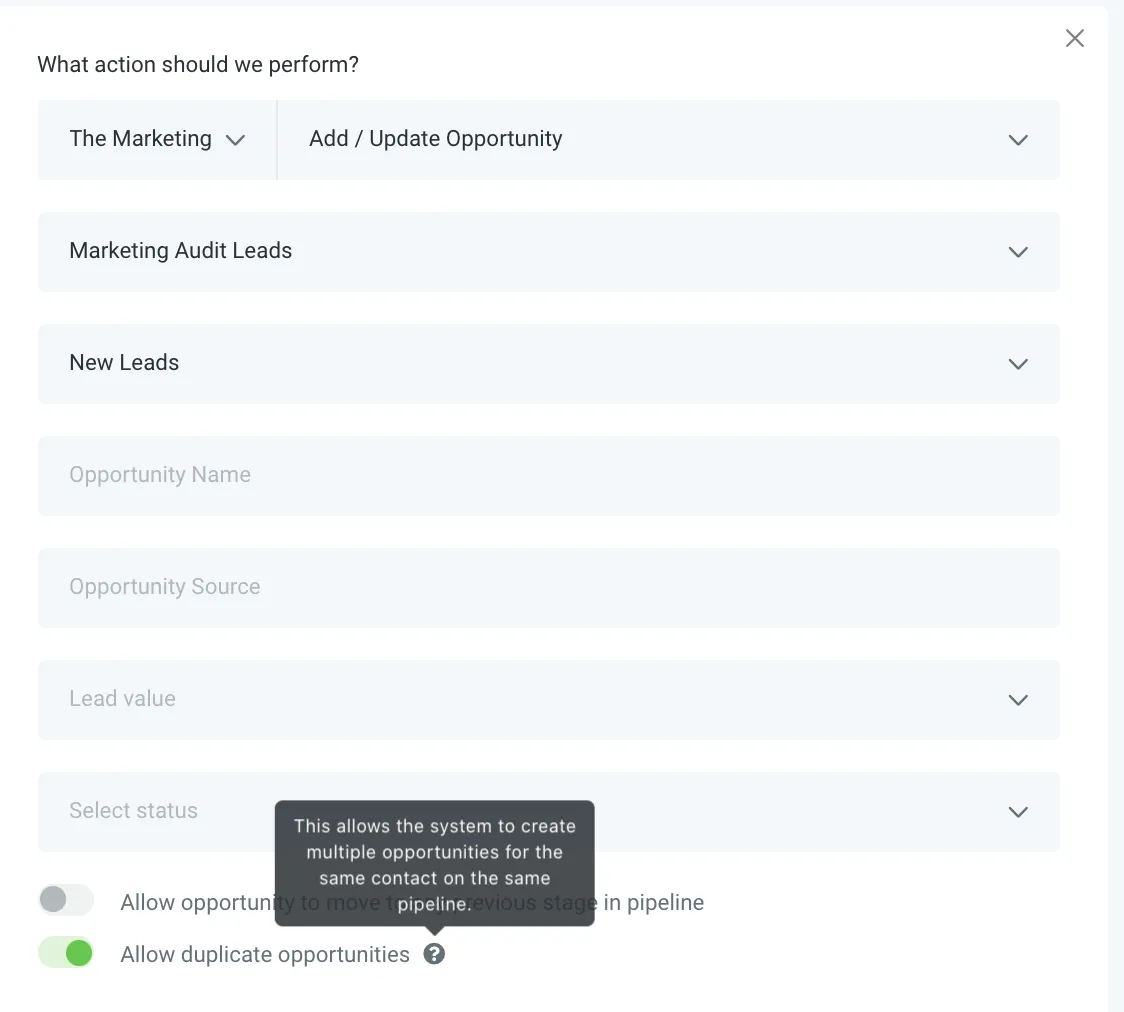The image size is (1124, 1012).
Task: Click the Allow duplicate opportunities label
Action: point(265,955)
